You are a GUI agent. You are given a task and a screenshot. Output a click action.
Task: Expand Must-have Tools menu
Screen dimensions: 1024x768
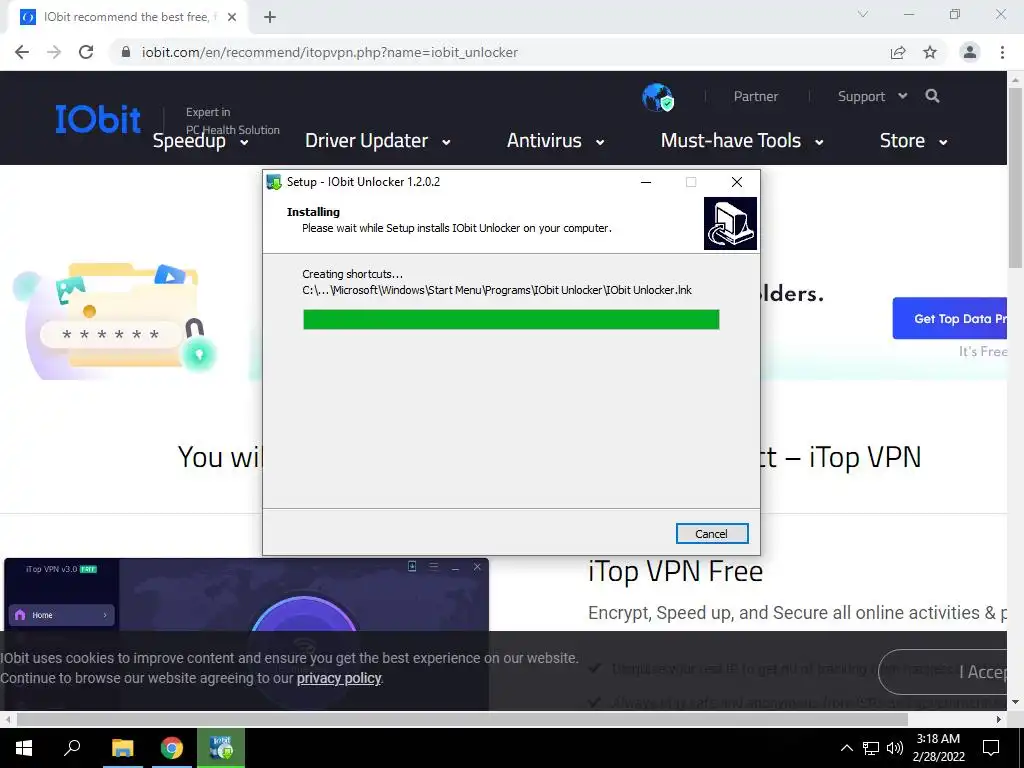pyautogui.click(x=742, y=141)
